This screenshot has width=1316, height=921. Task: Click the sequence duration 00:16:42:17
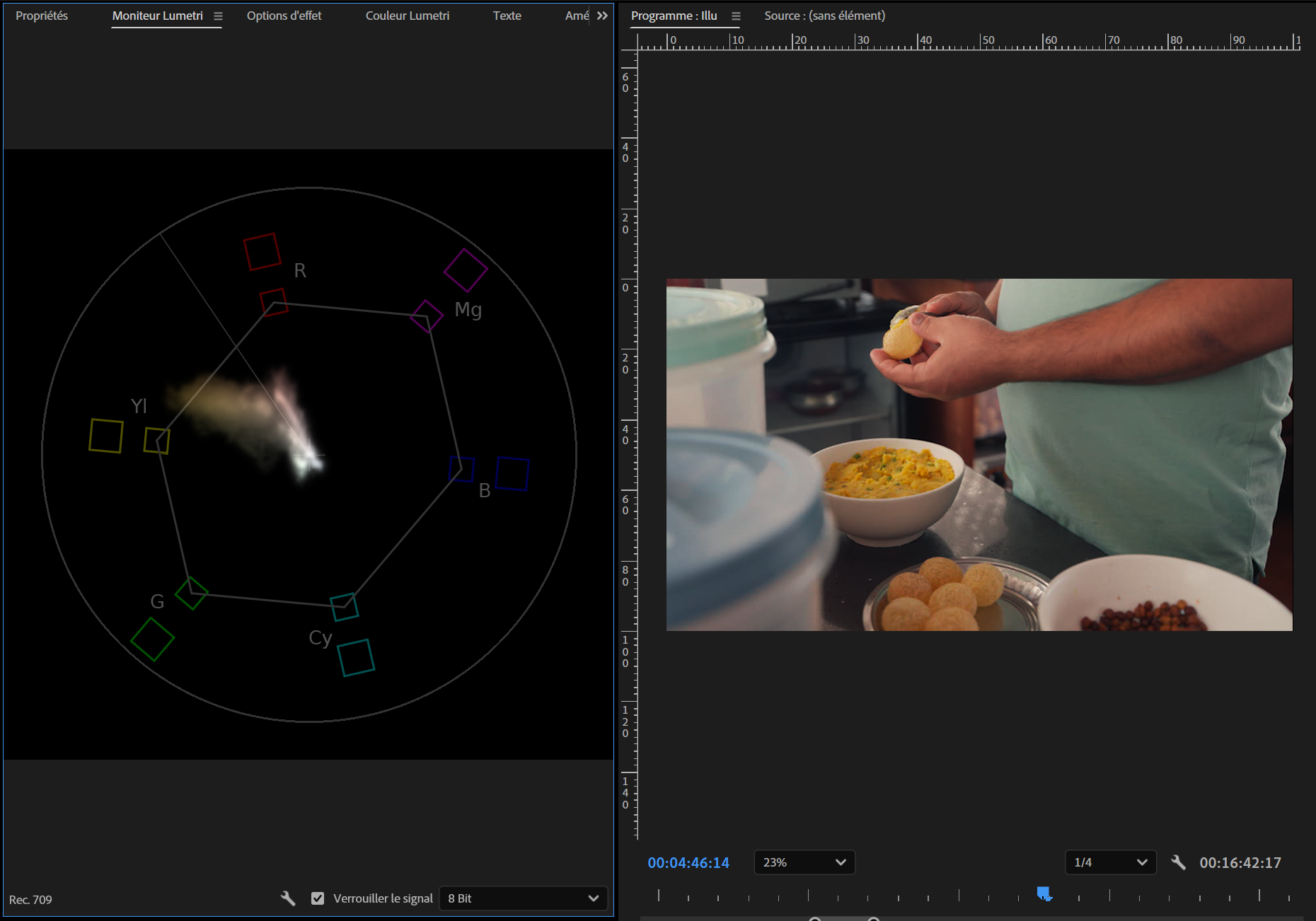pos(1240,863)
